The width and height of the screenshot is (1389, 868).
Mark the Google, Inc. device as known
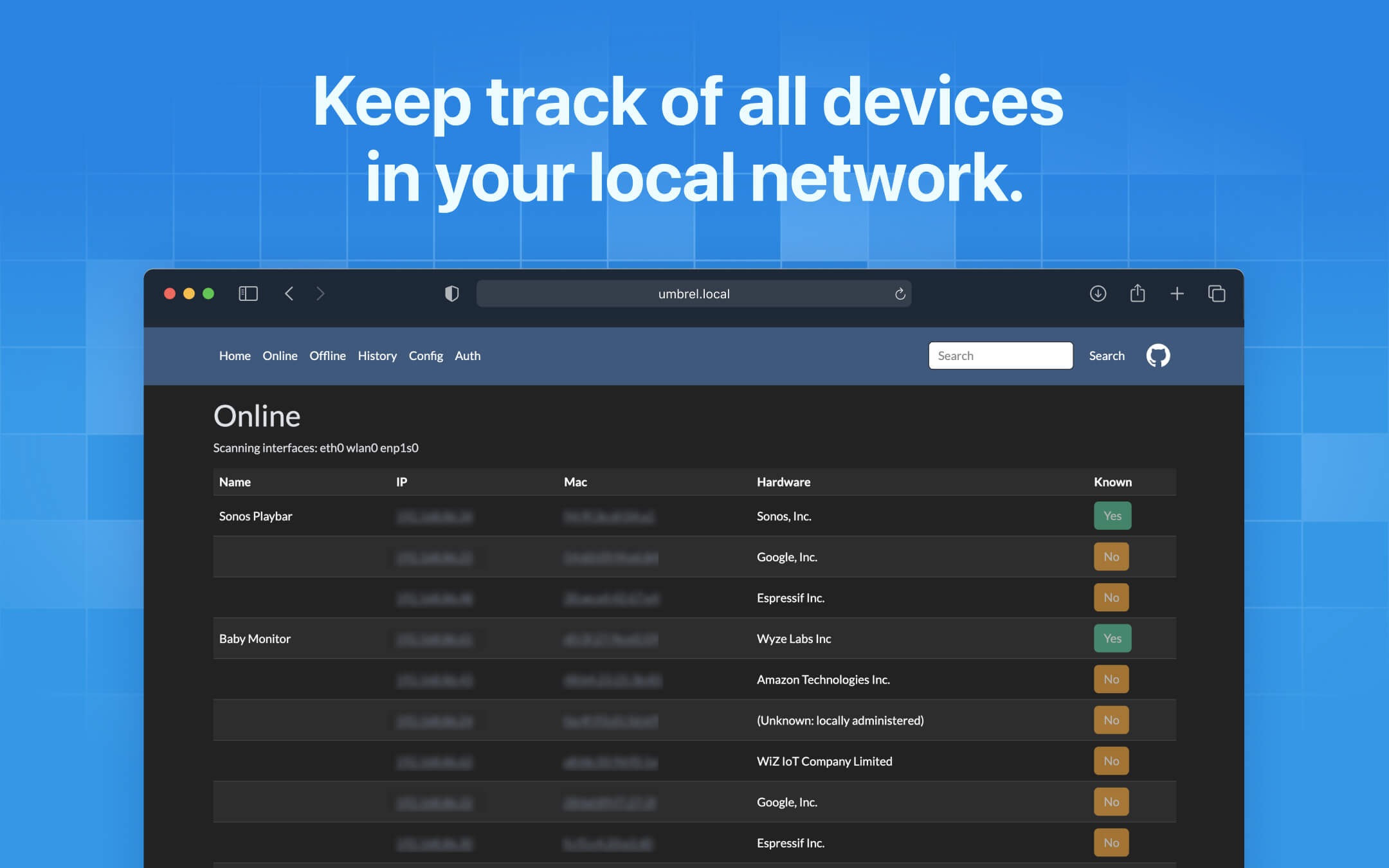pos(1111,556)
